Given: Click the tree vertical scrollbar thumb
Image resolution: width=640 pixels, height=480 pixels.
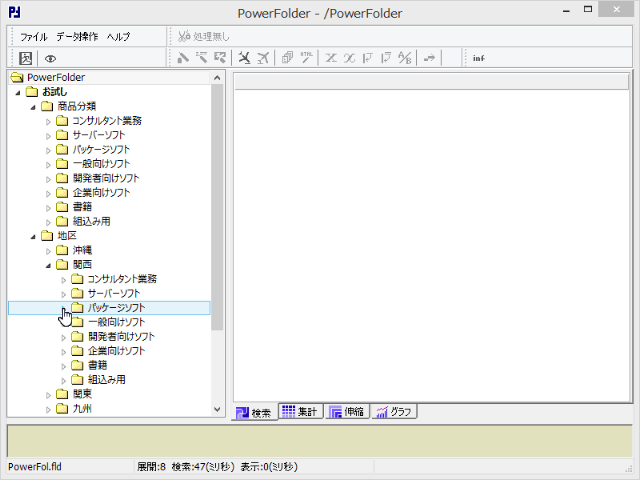Looking at the screenshot, I should tap(217, 207).
